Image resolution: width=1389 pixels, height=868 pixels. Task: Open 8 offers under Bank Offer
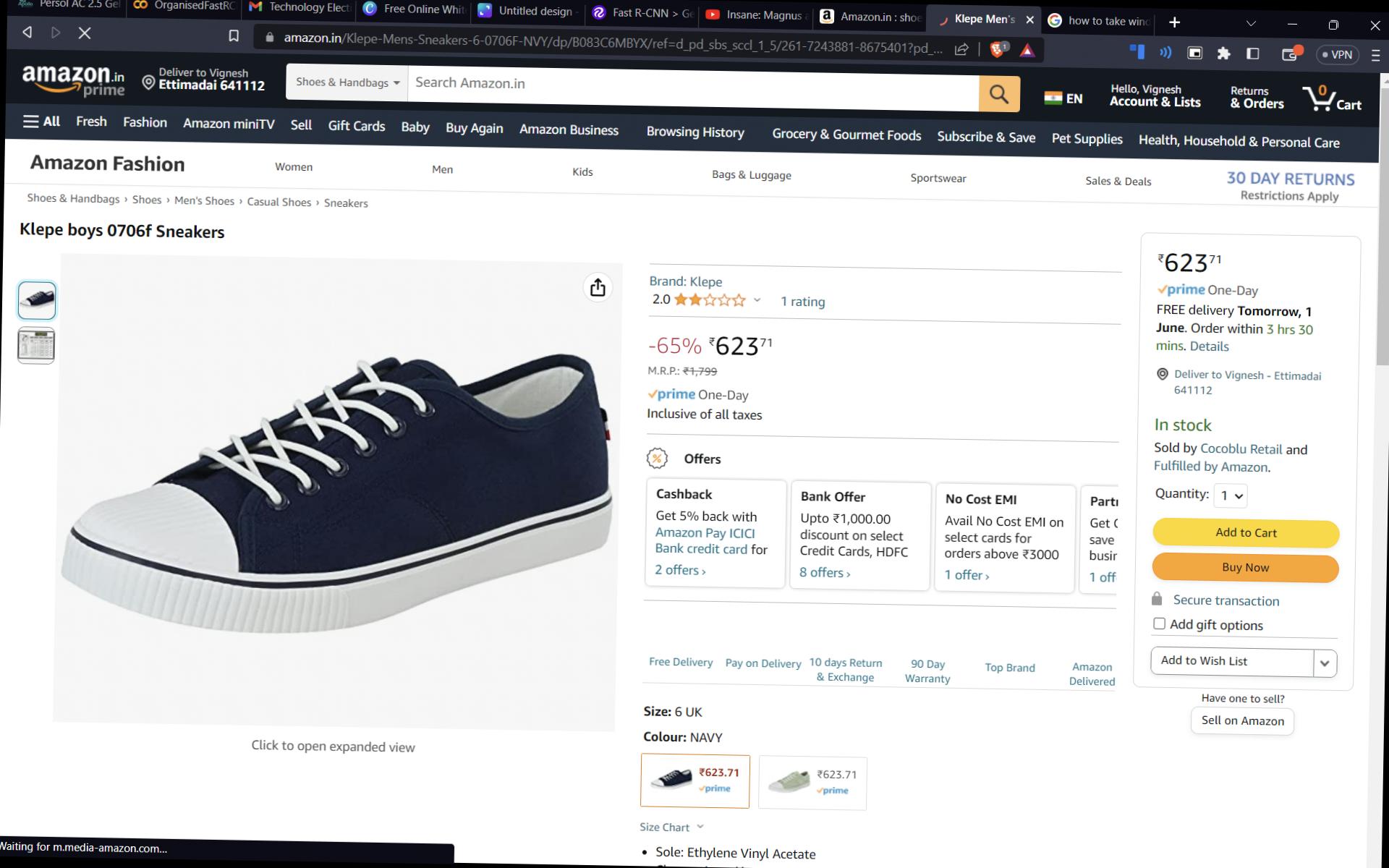[825, 572]
